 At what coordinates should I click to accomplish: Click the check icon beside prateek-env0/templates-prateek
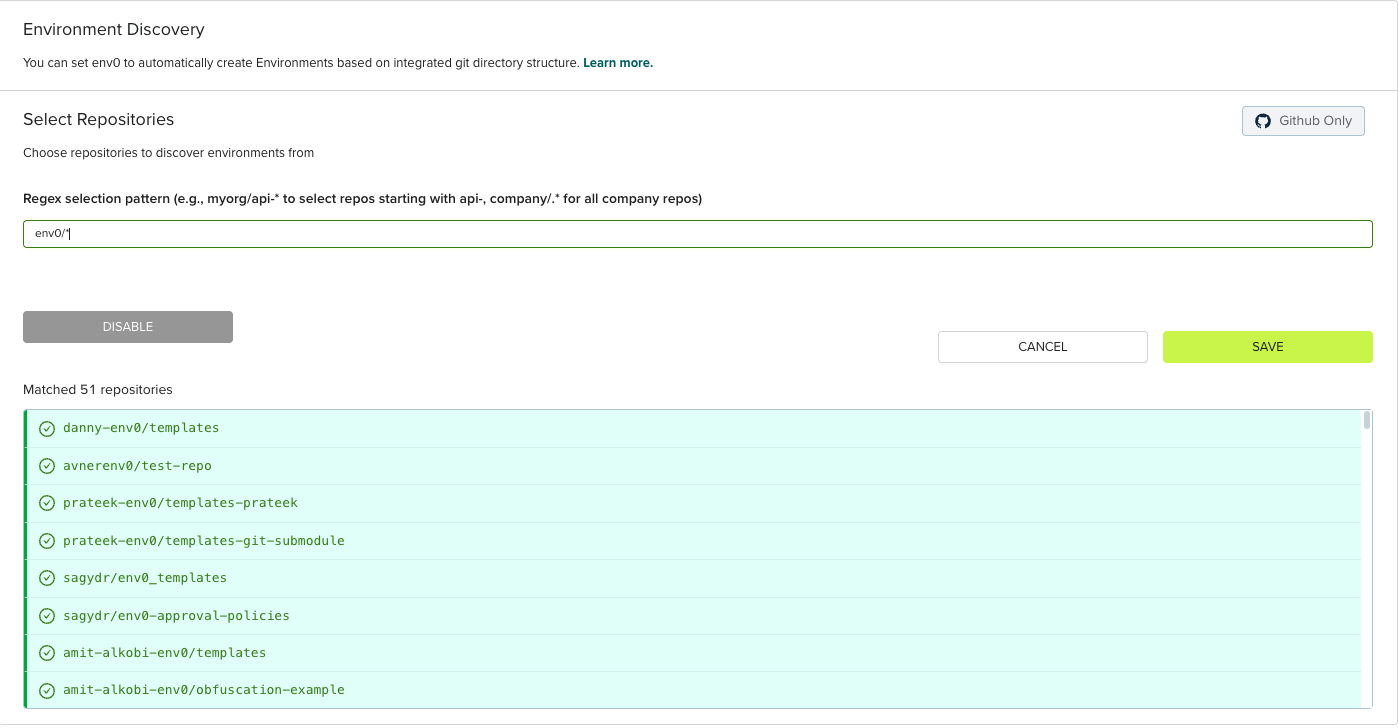point(46,503)
